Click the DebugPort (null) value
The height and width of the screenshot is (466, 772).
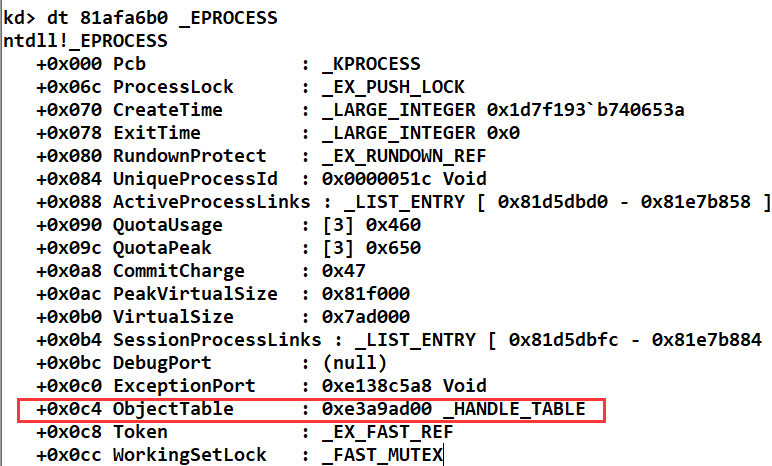point(354,363)
